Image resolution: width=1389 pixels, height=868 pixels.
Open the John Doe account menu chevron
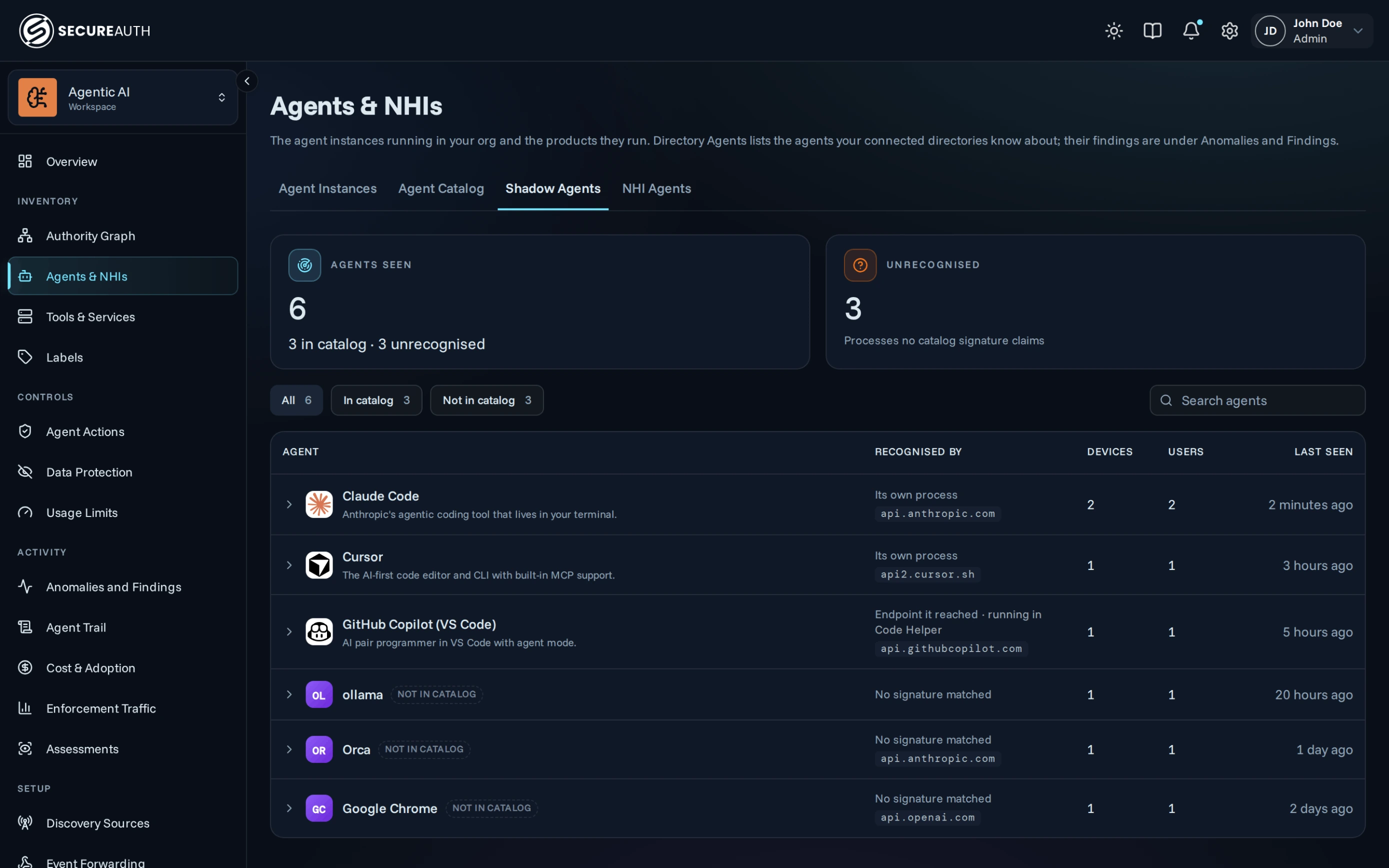coord(1357,30)
